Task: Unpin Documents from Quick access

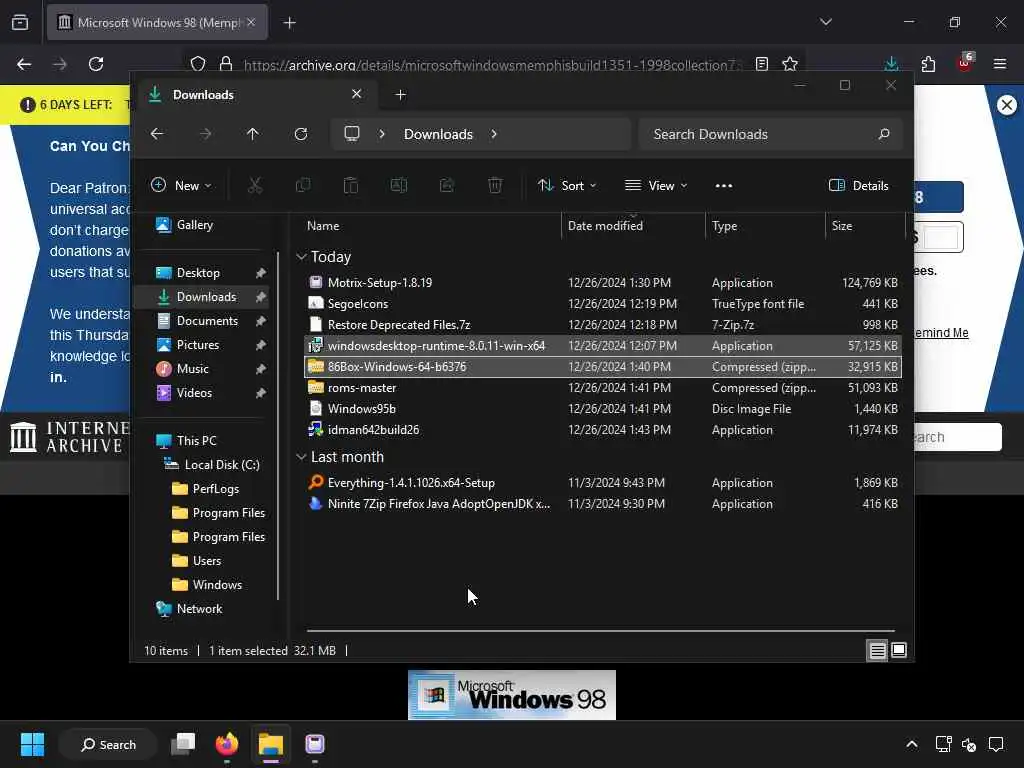Action: pyautogui.click(x=261, y=321)
